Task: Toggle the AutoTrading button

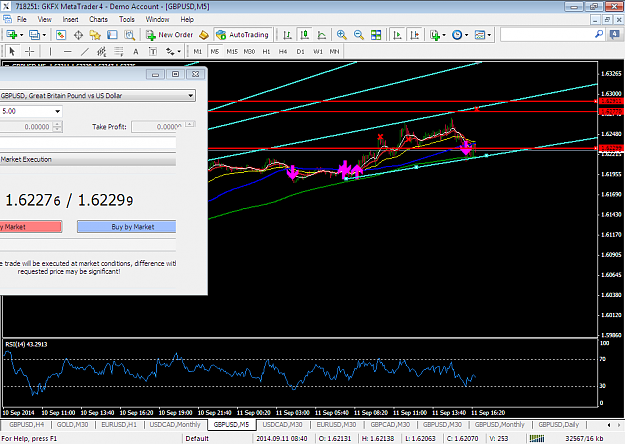Action: (243, 35)
